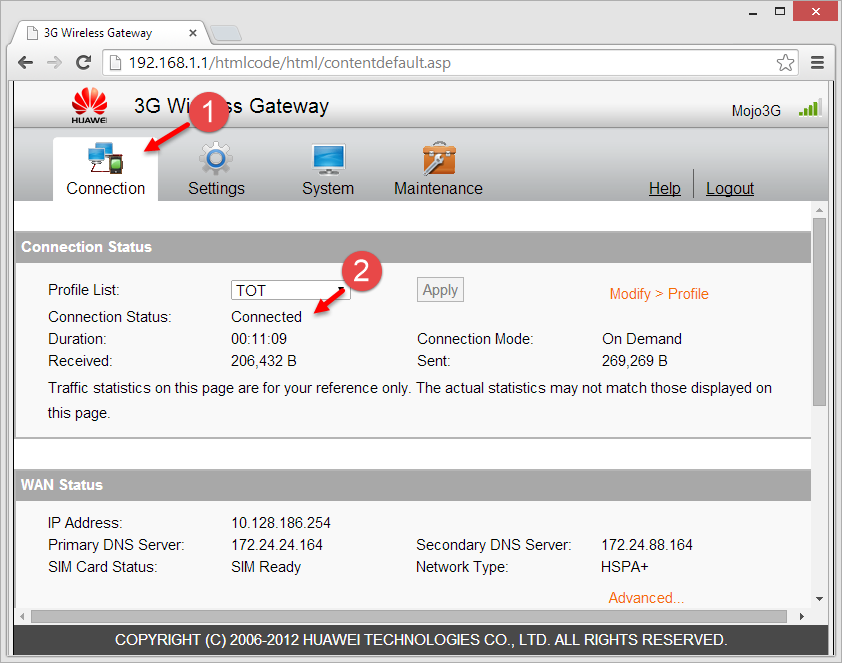Expand the Profile List dropdown showing TOT
This screenshot has width=842, height=663.
coord(291,290)
